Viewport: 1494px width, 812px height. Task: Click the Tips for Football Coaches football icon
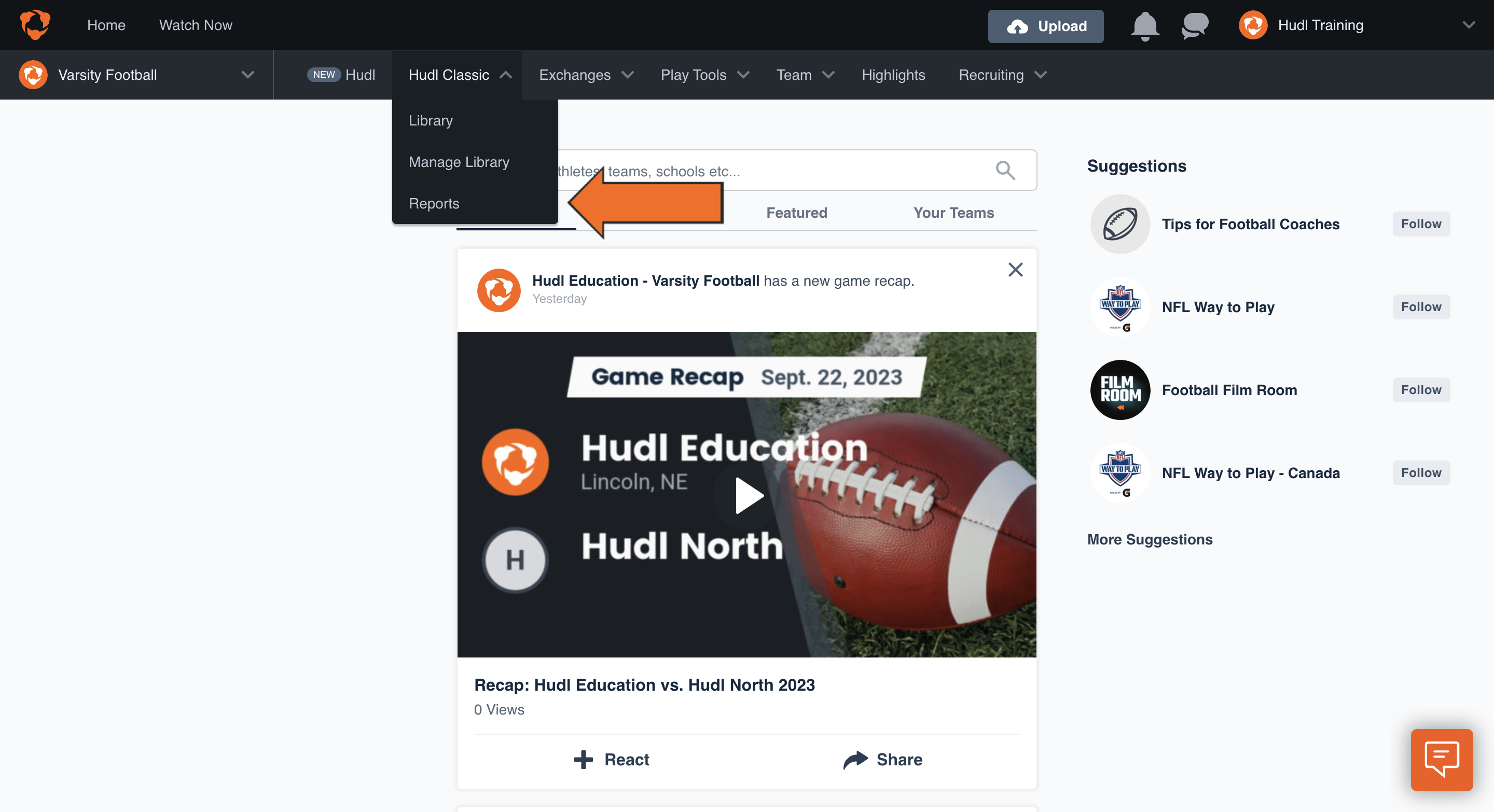(x=1120, y=225)
